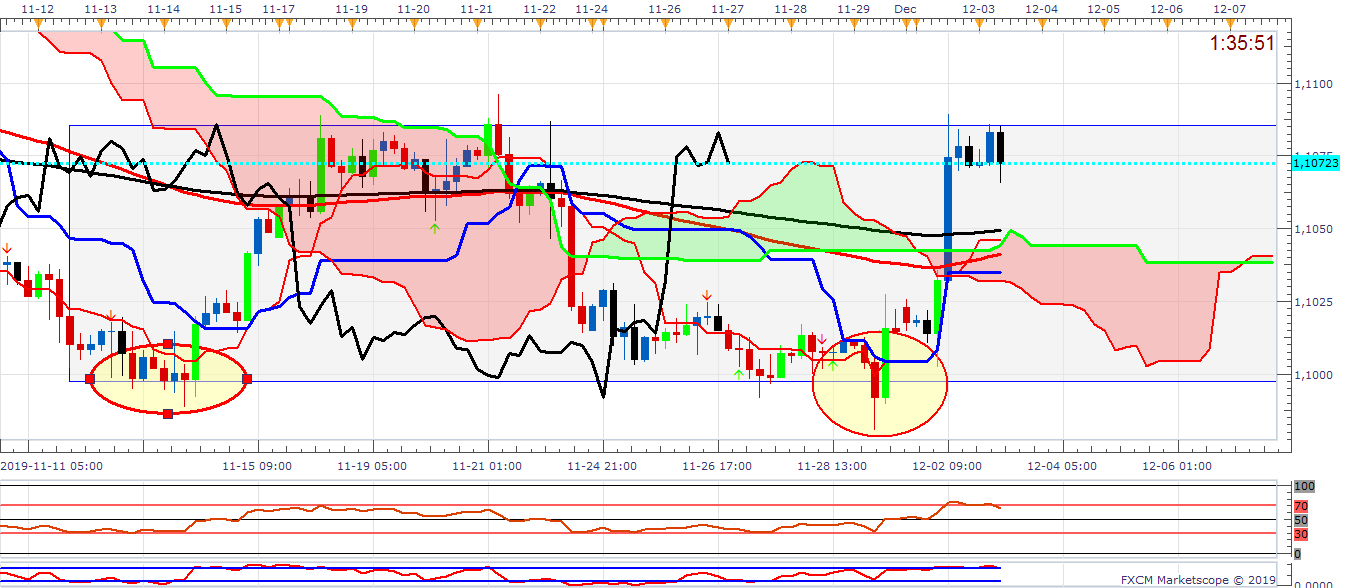
Task: Click the 1:35:51 countdown timer
Action: 1242,44
